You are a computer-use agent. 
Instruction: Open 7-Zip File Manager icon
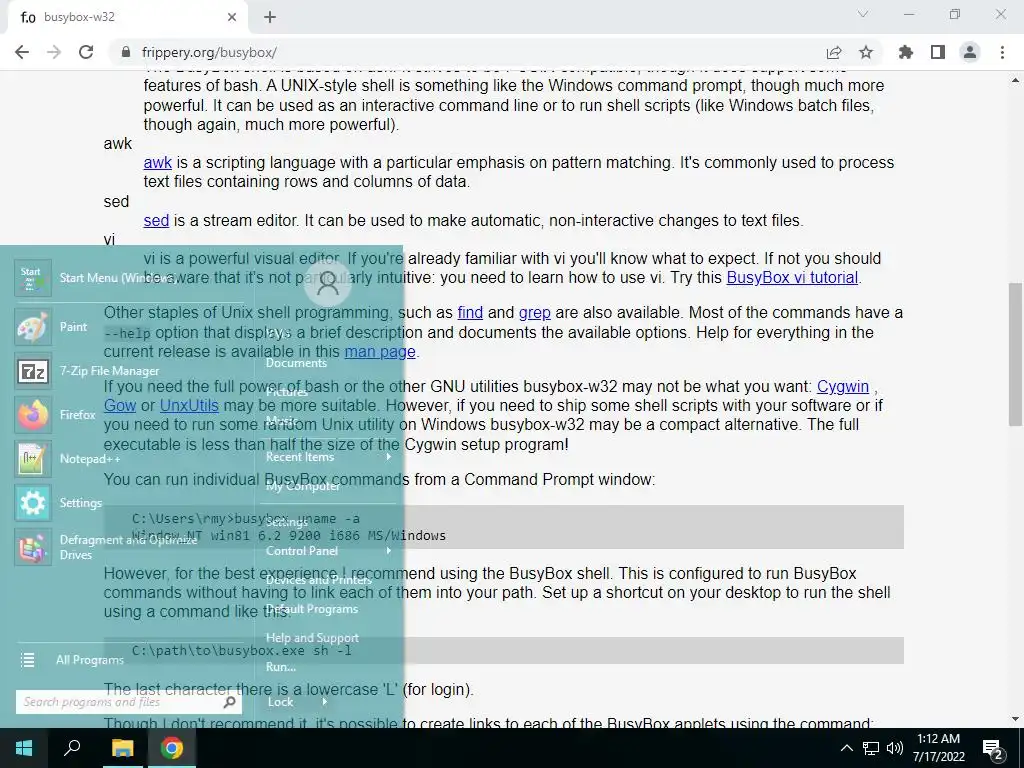coord(33,371)
